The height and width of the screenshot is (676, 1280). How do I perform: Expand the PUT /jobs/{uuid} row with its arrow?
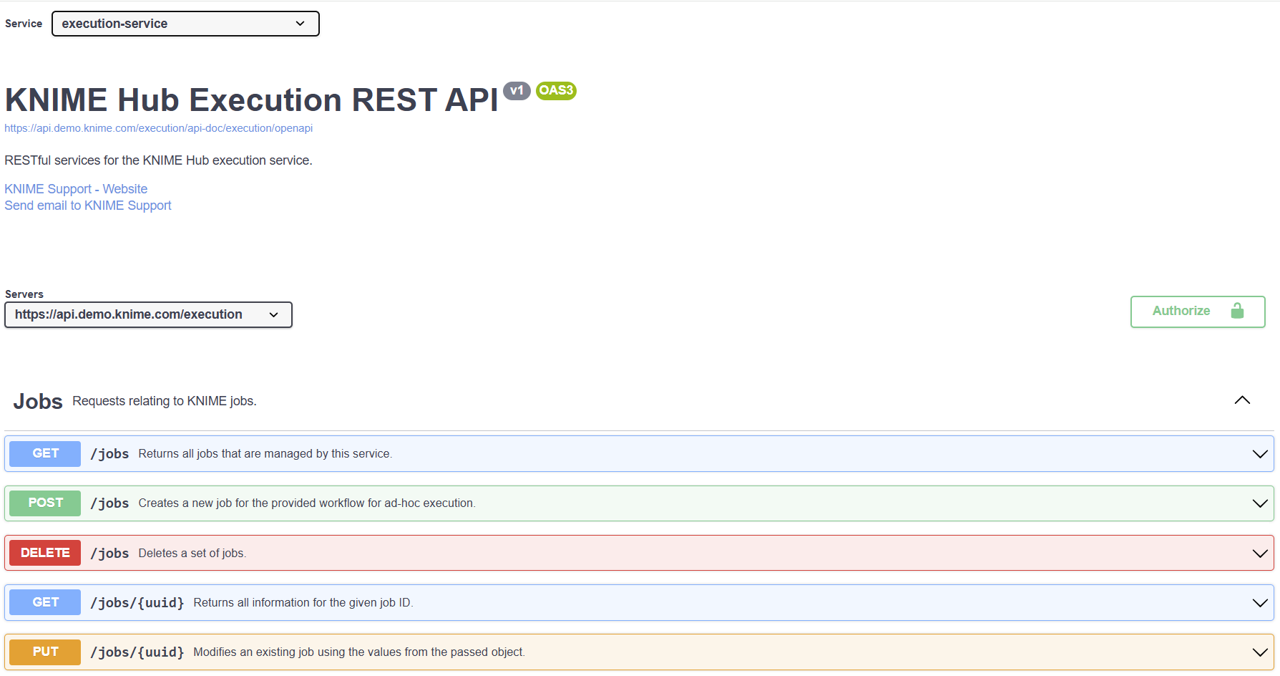click(x=1260, y=653)
